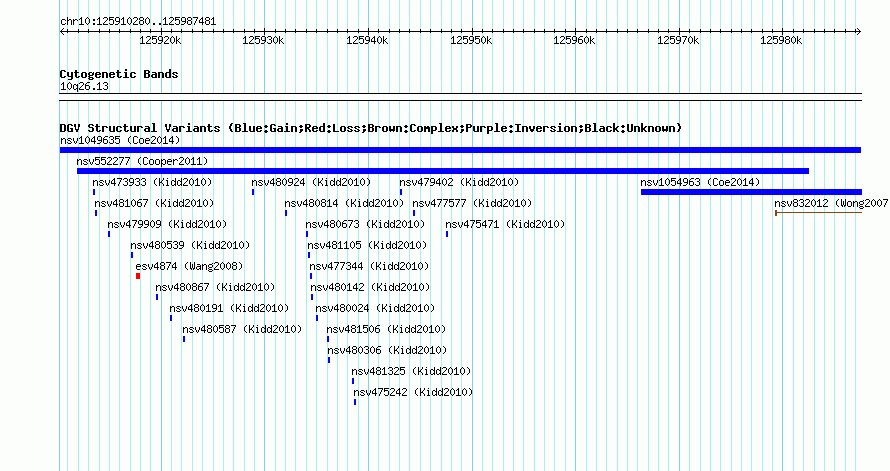This screenshot has width=890, height=471.
Task: Click blue marker under nsv480191
Action: tap(171, 318)
